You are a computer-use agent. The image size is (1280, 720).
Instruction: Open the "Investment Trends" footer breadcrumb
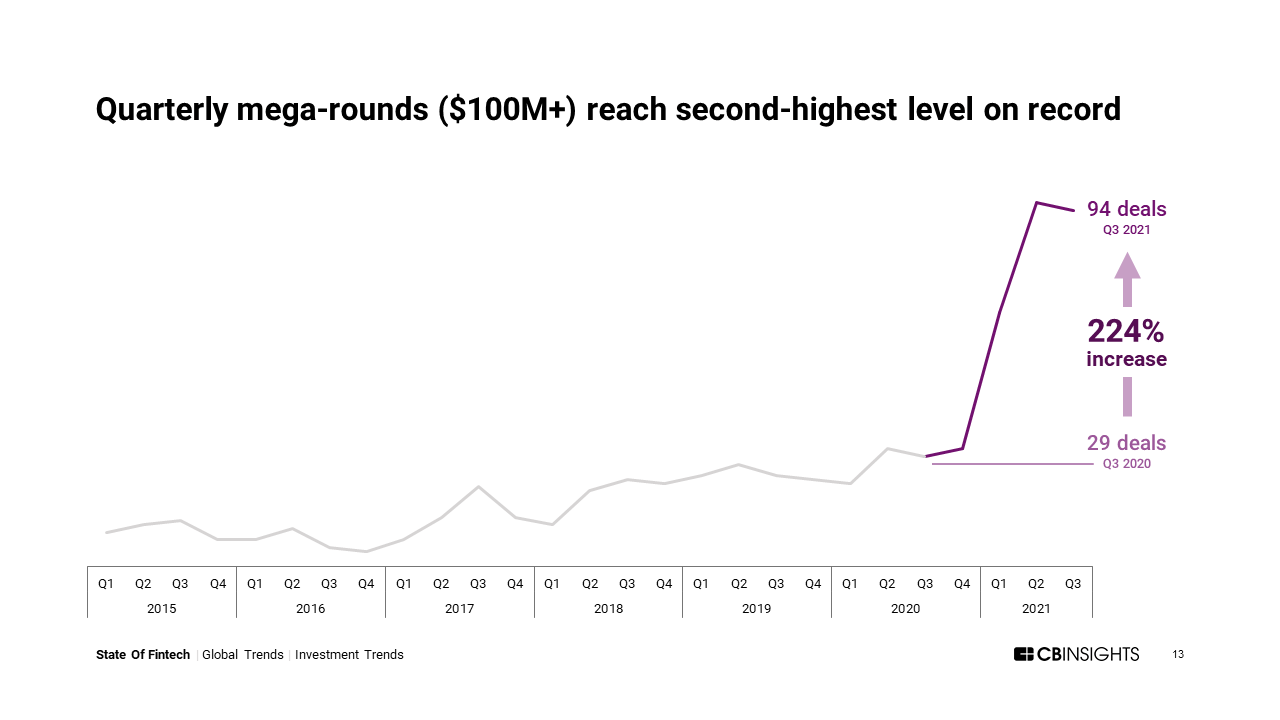349,655
